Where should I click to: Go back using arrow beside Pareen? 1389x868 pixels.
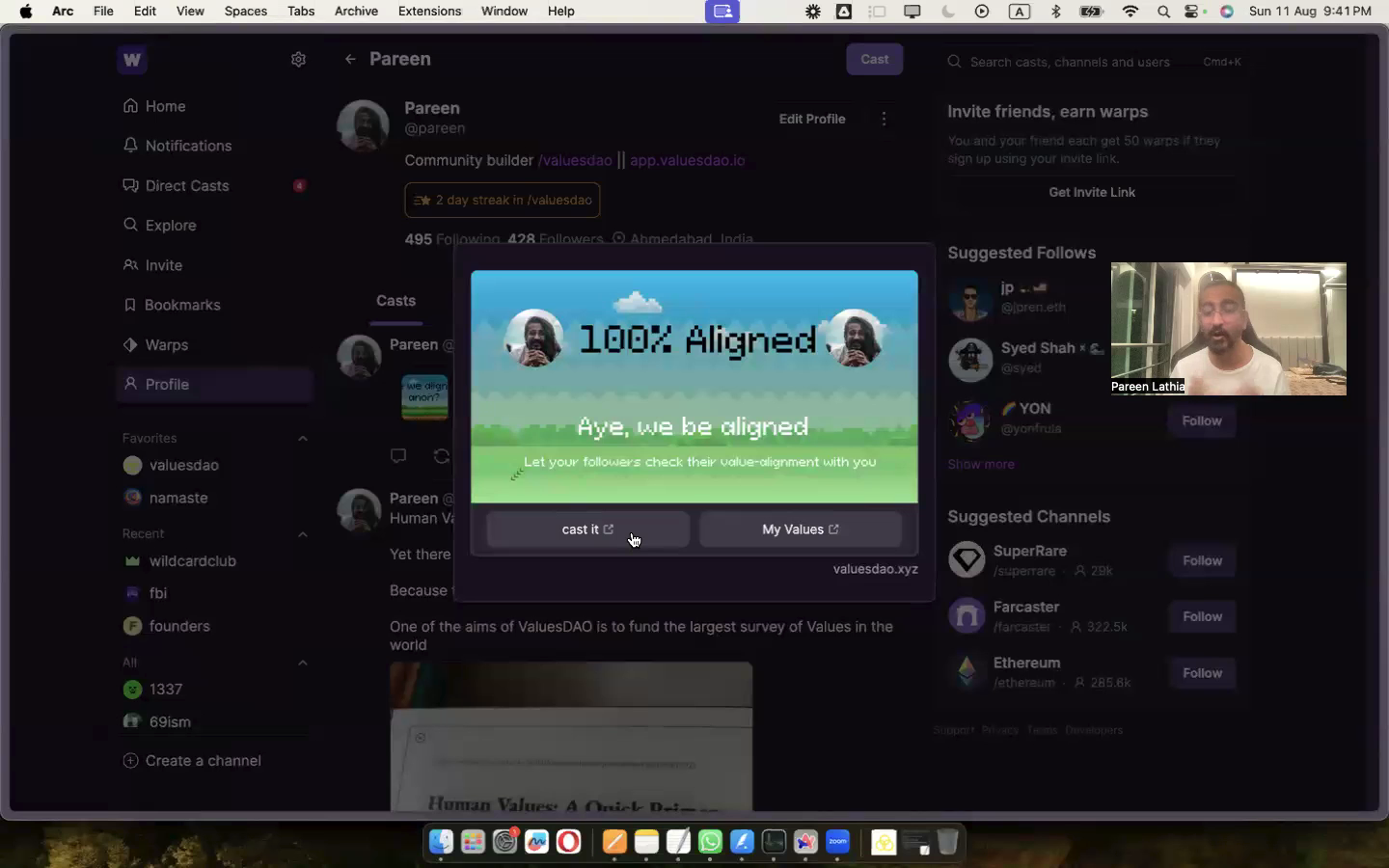(350, 59)
